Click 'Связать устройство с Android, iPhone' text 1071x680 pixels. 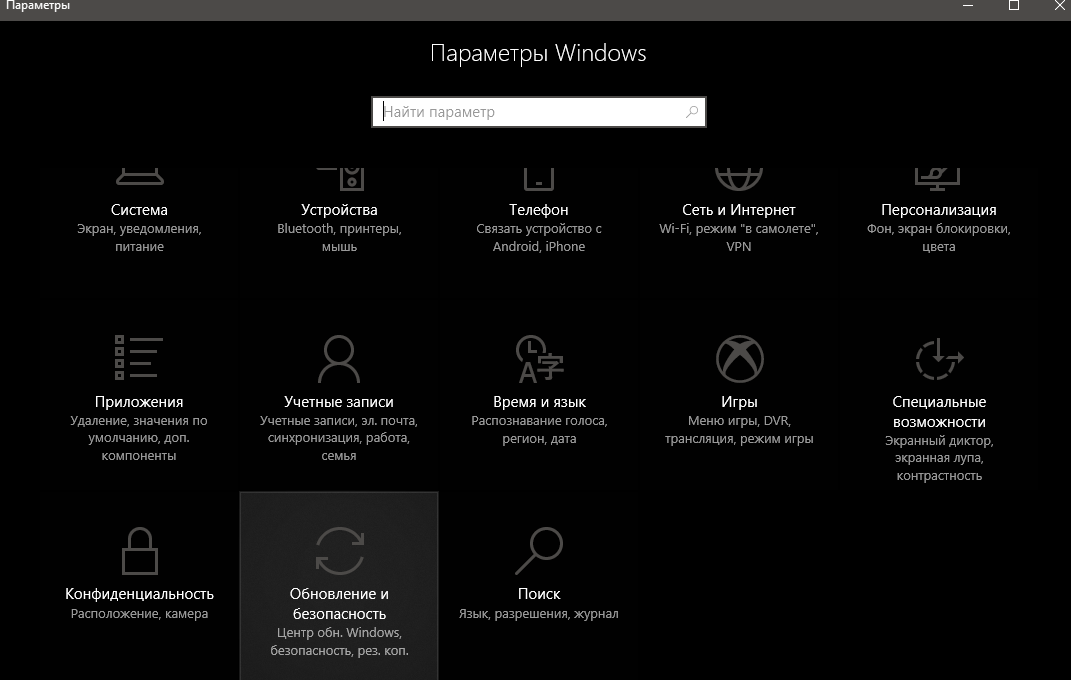(x=539, y=238)
